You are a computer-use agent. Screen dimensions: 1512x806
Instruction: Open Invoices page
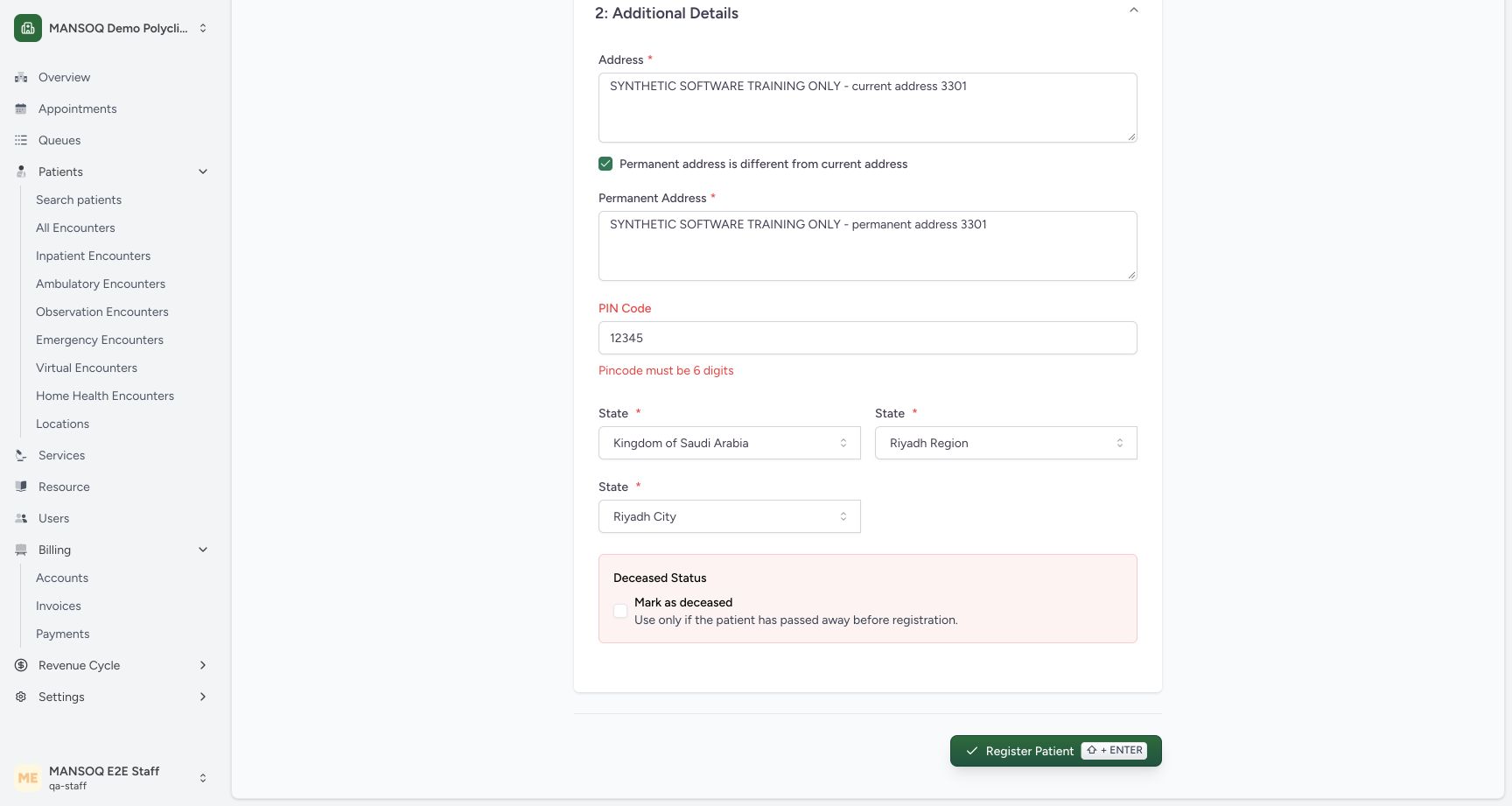point(59,606)
